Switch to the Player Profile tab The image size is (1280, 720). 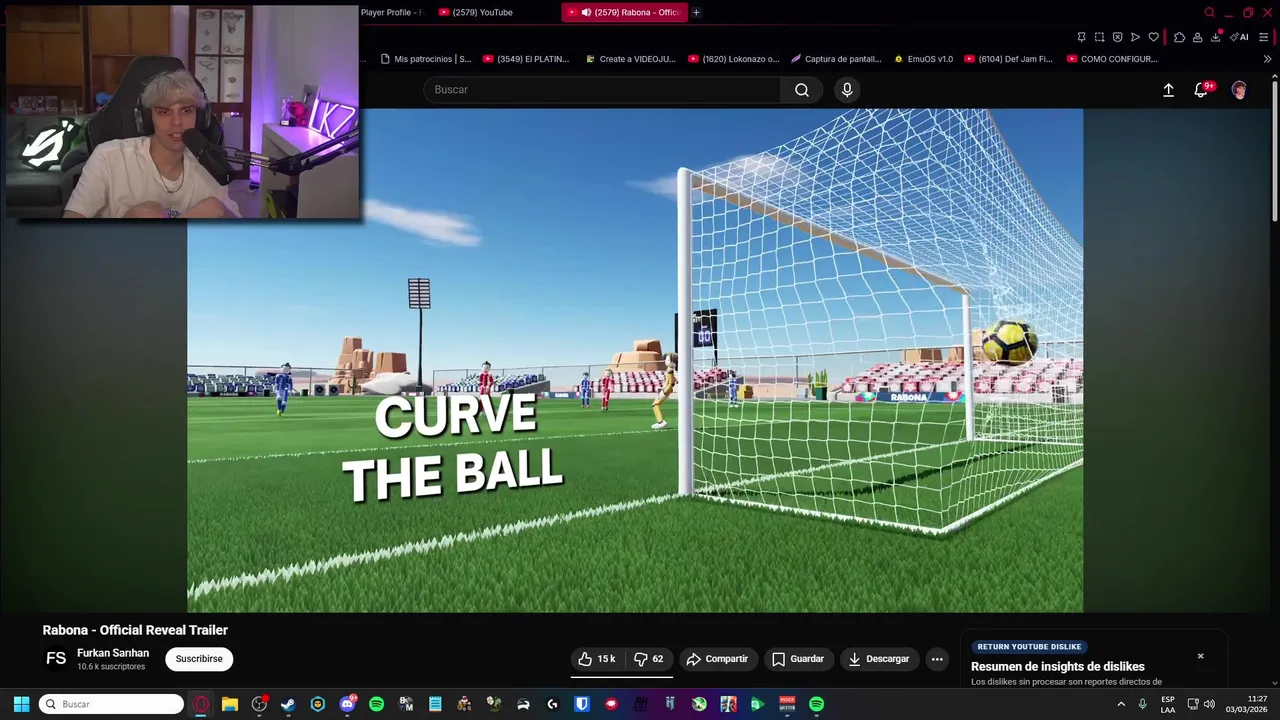point(391,12)
